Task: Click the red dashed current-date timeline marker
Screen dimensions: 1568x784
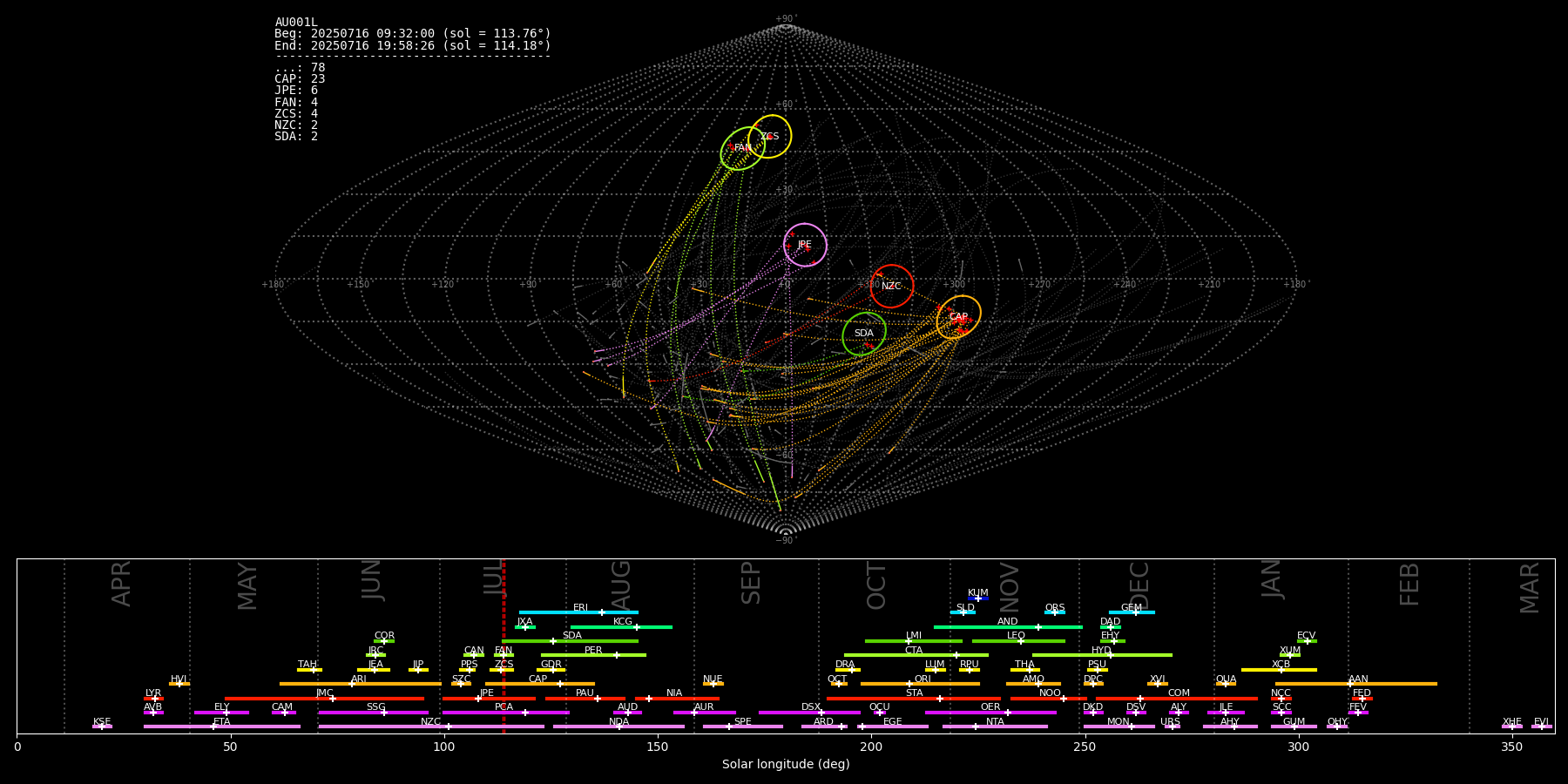Action: tap(504, 645)
